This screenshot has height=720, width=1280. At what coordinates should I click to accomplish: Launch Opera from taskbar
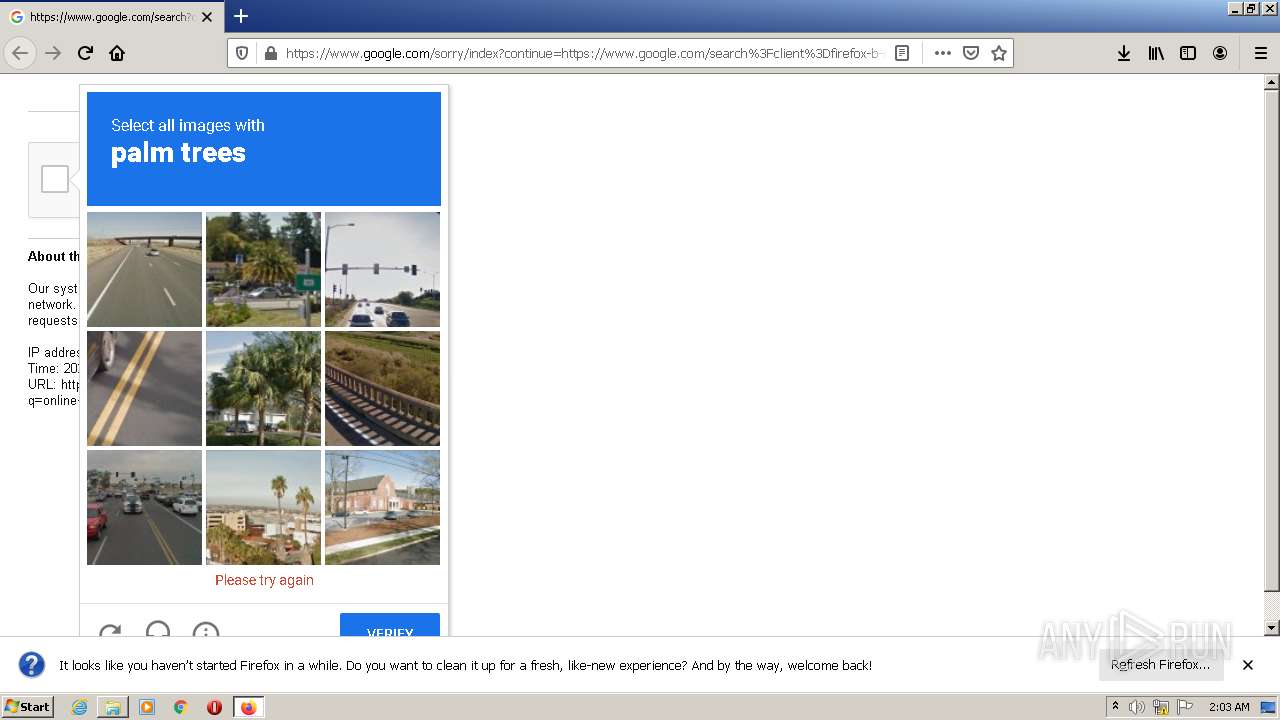(214, 707)
